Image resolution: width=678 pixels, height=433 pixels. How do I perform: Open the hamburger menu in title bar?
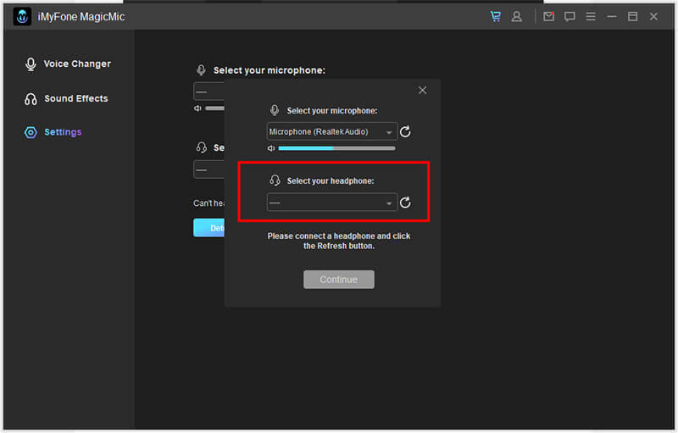[591, 17]
